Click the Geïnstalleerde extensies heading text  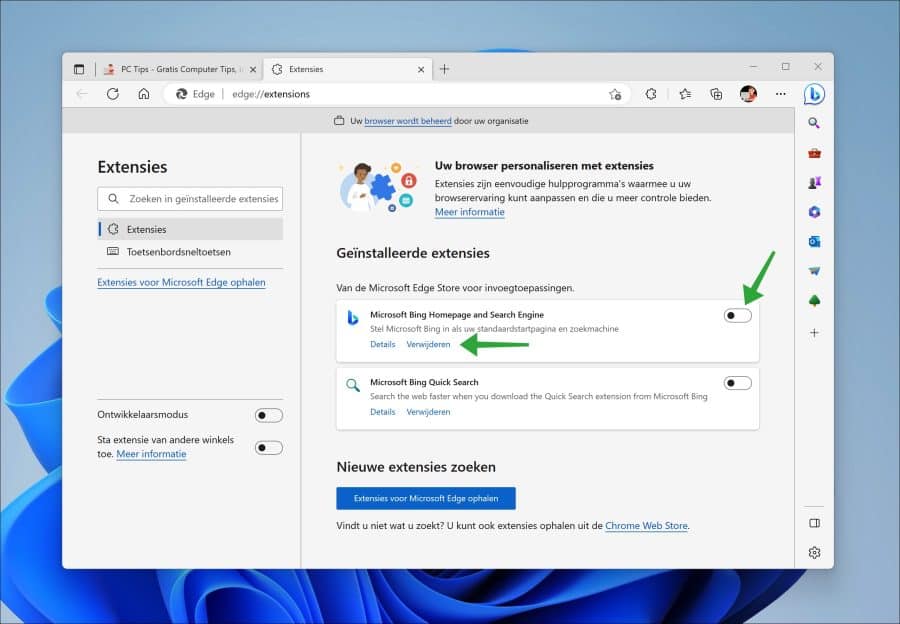pos(413,253)
